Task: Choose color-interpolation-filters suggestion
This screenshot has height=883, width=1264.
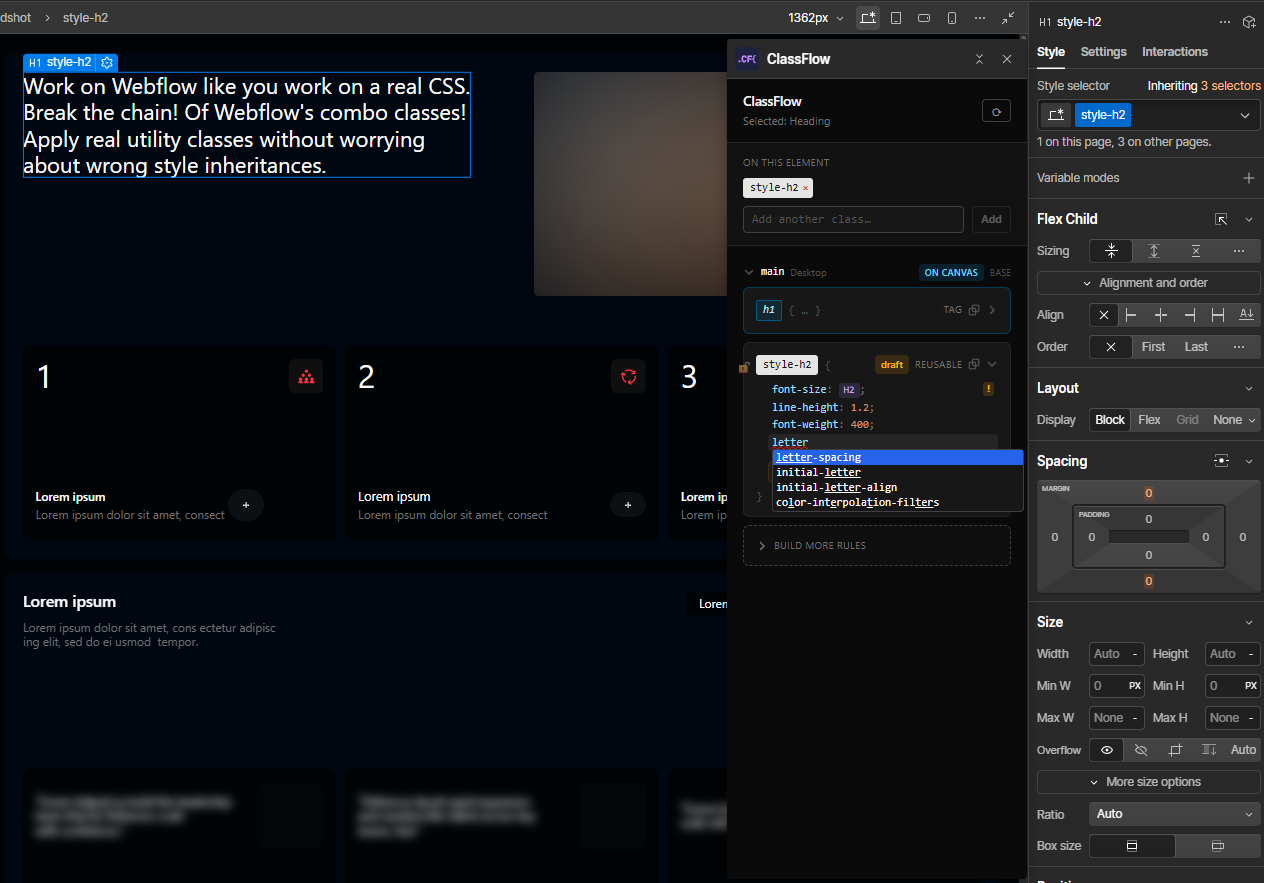Action: pos(898,502)
